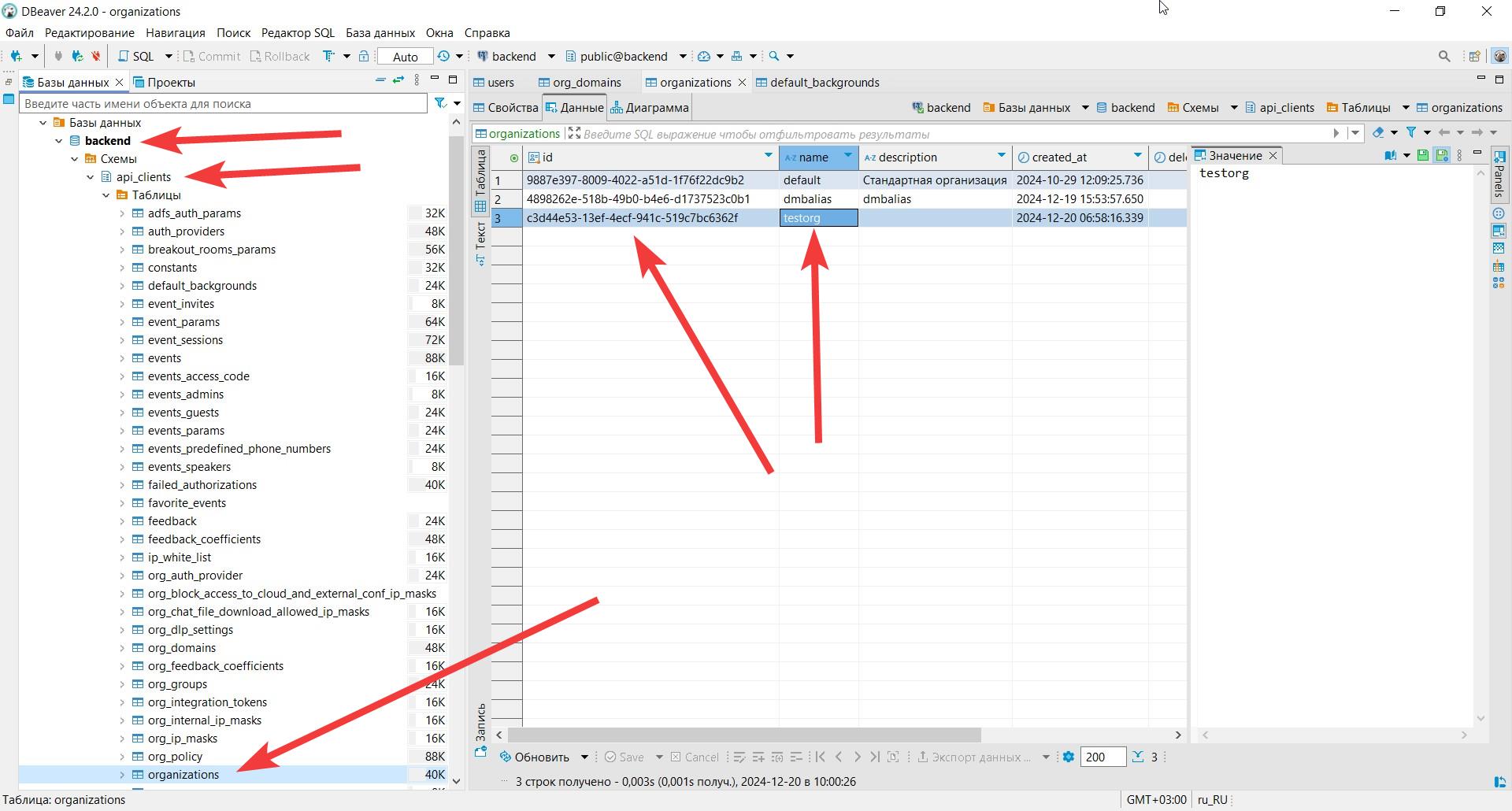The image size is (1512, 811).
Task: Switch to the default_backgrounds editor tab
Action: click(x=817, y=82)
